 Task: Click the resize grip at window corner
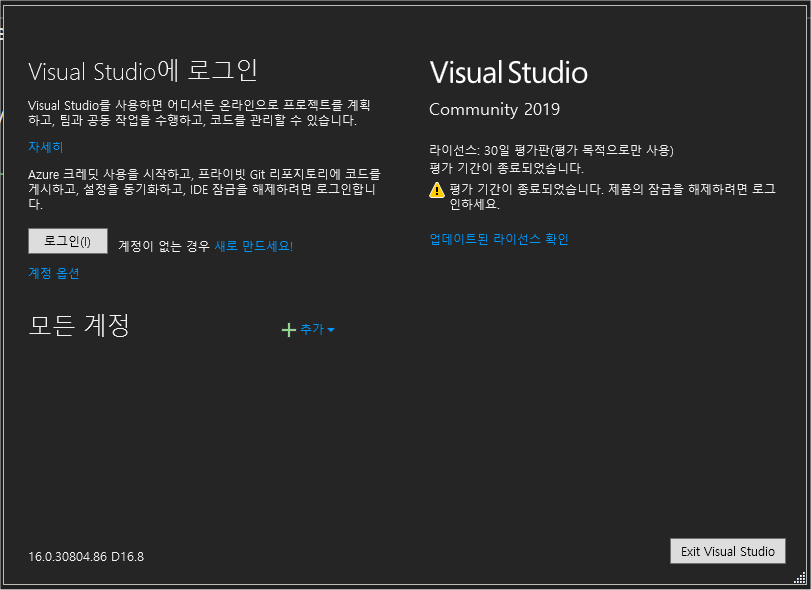coord(799,578)
